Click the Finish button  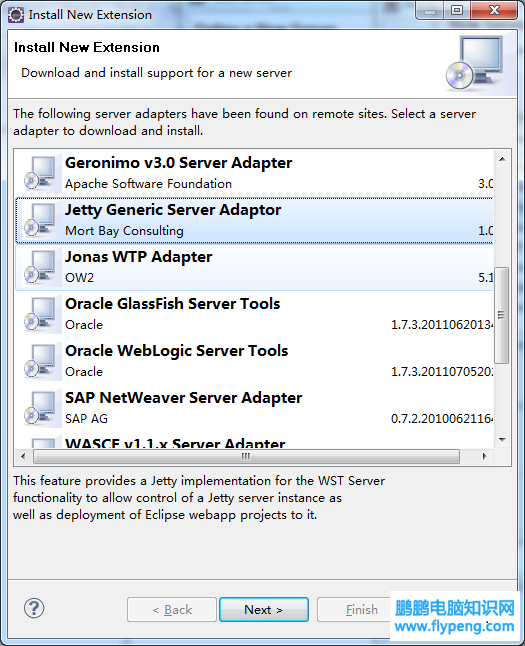click(354, 609)
